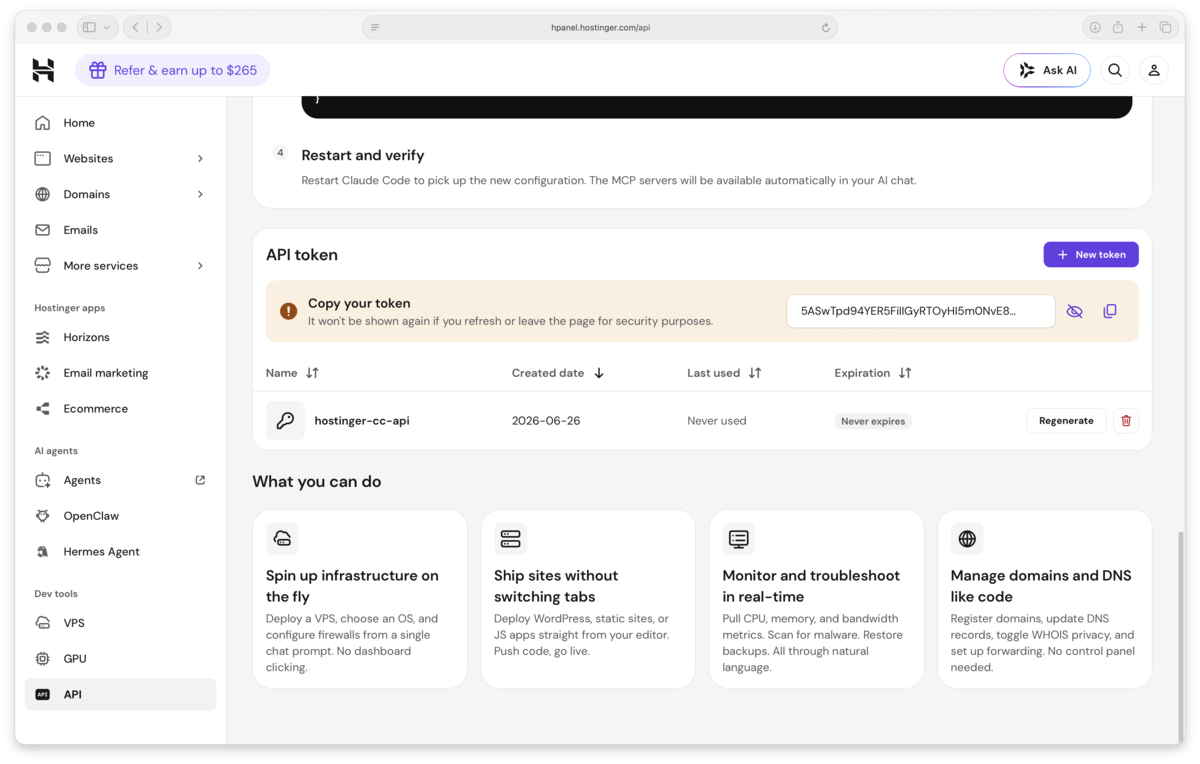Click Regenerate for hostinger-cc-api
The image size is (1200, 764).
[x=1066, y=421]
